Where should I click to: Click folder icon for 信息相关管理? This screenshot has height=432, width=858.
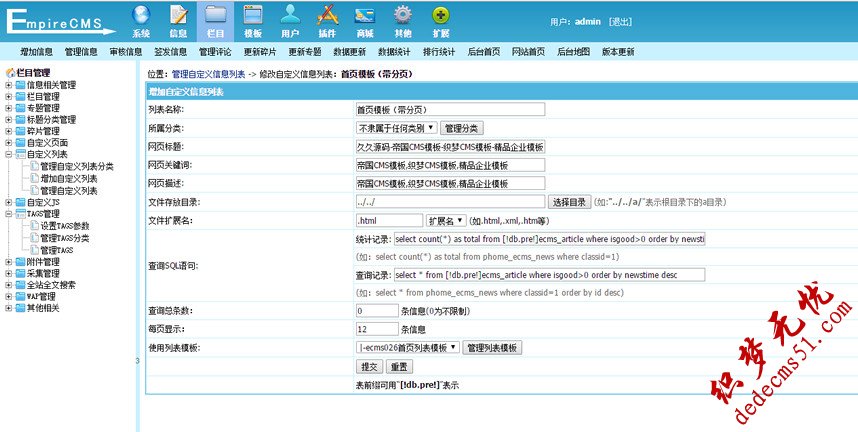[x=21, y=85]
